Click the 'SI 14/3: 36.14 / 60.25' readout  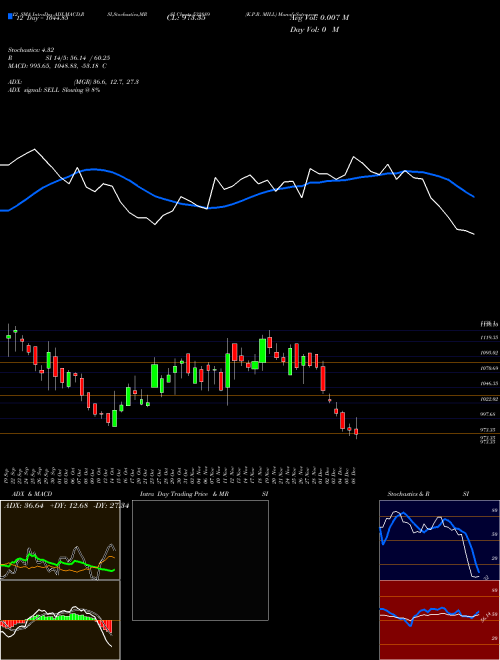(77, 58)
